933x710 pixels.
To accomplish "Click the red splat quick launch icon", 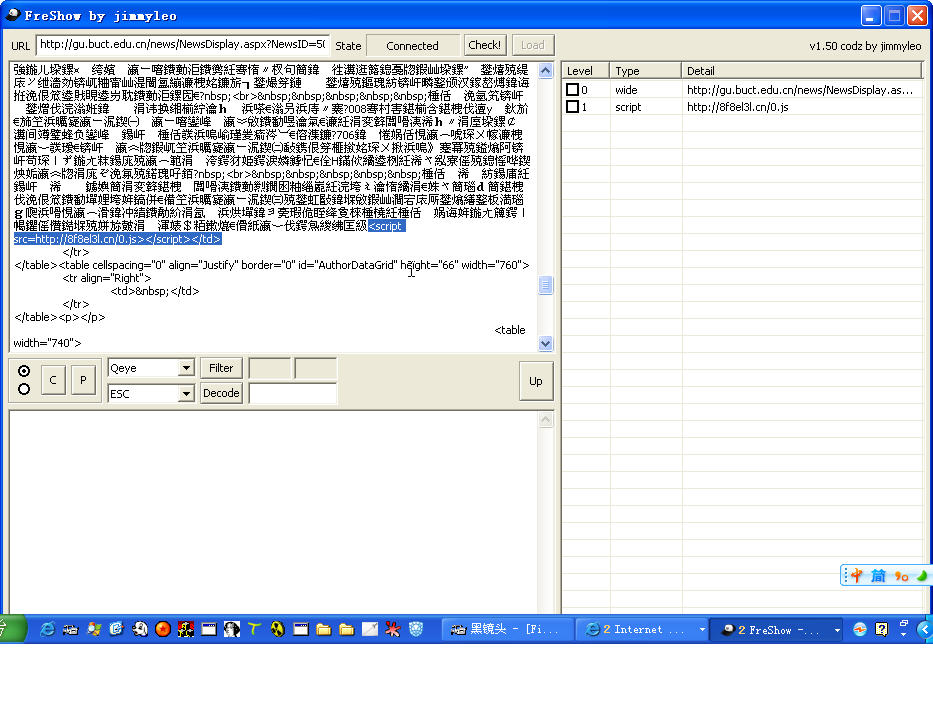I will [x=393, y=629].
